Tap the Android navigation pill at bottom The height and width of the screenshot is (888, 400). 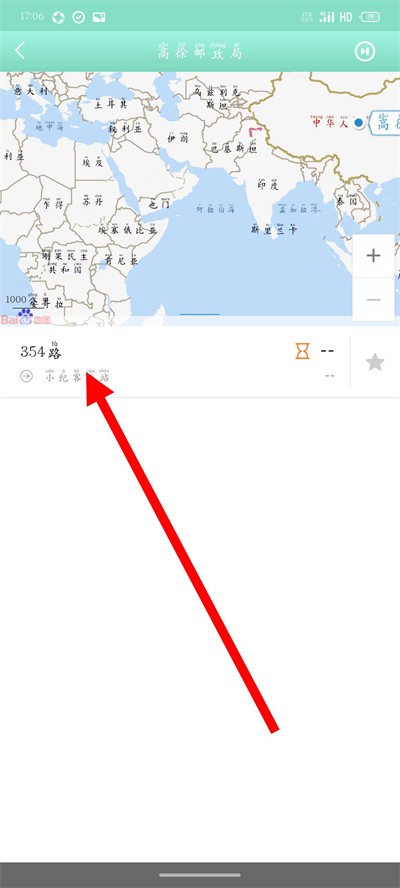click(x=200, y=875)
